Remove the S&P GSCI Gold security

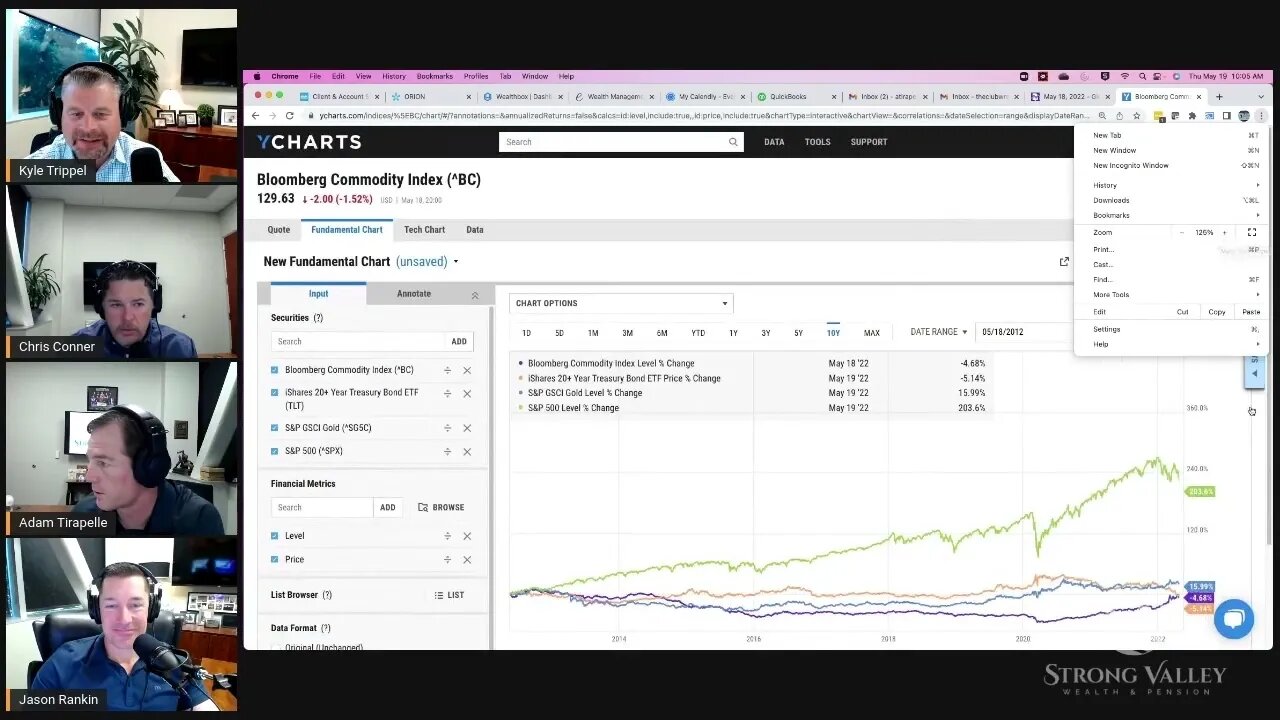pyautogui.click(x=467, y=428)
